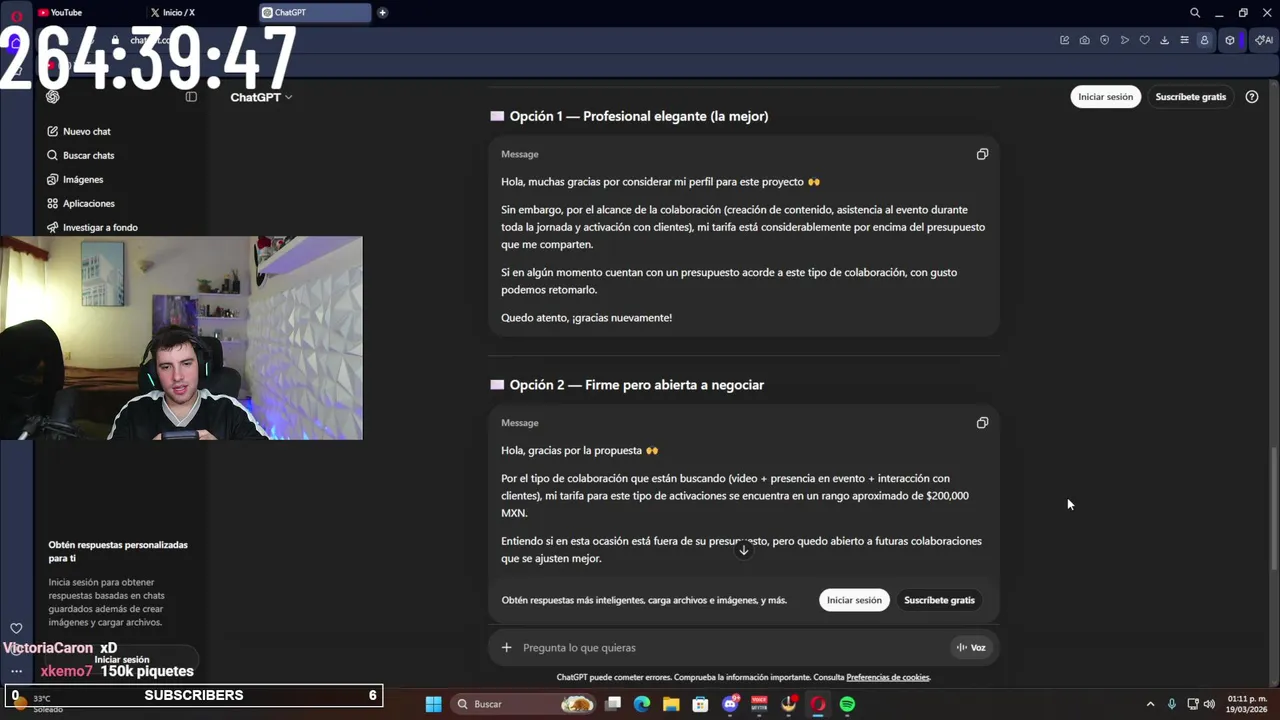This screenshot has height=720, width=1280.
Task: Click Opera browser taskbar icon
Action: (818, 704)
